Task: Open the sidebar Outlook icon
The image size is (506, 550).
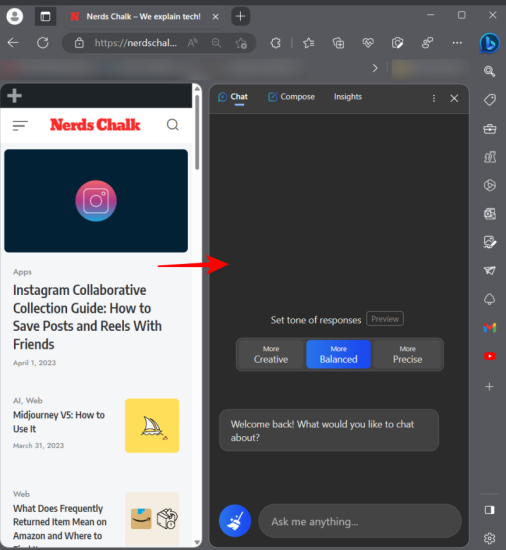Action: (490, 213)
